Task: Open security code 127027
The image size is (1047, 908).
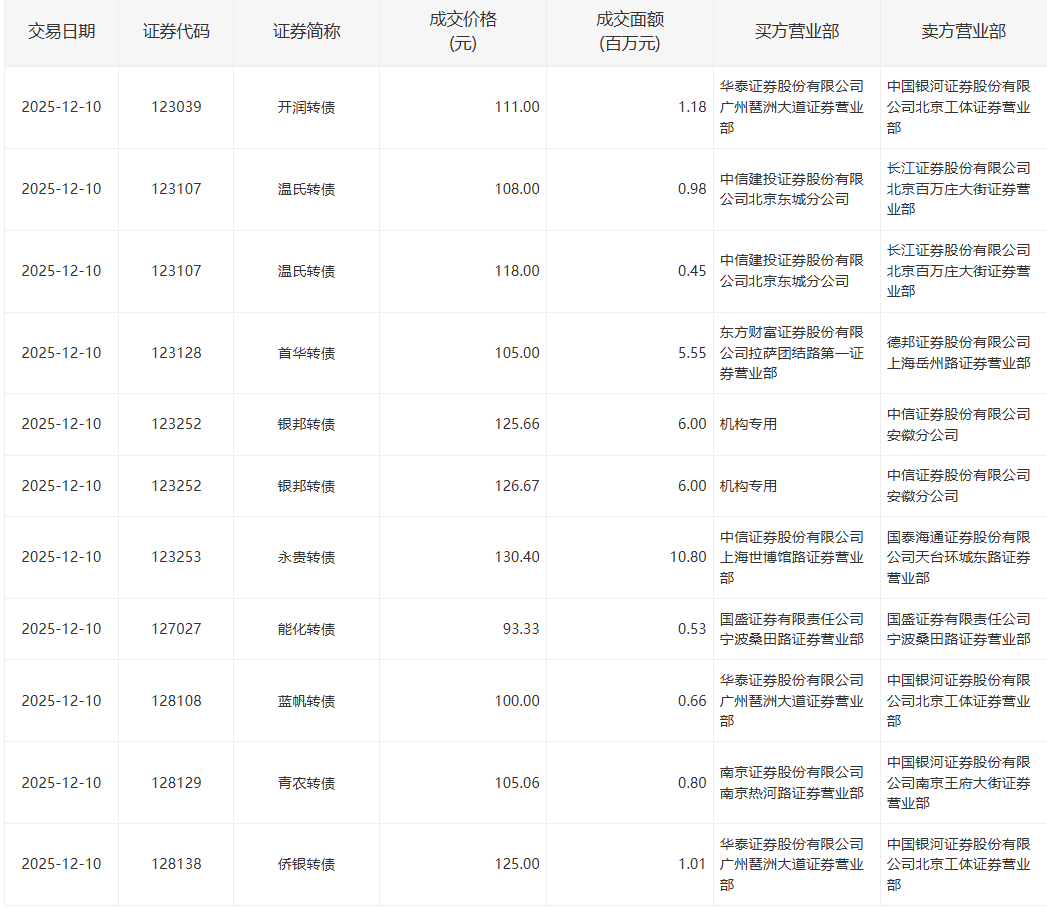Action: tap(176, 629)
